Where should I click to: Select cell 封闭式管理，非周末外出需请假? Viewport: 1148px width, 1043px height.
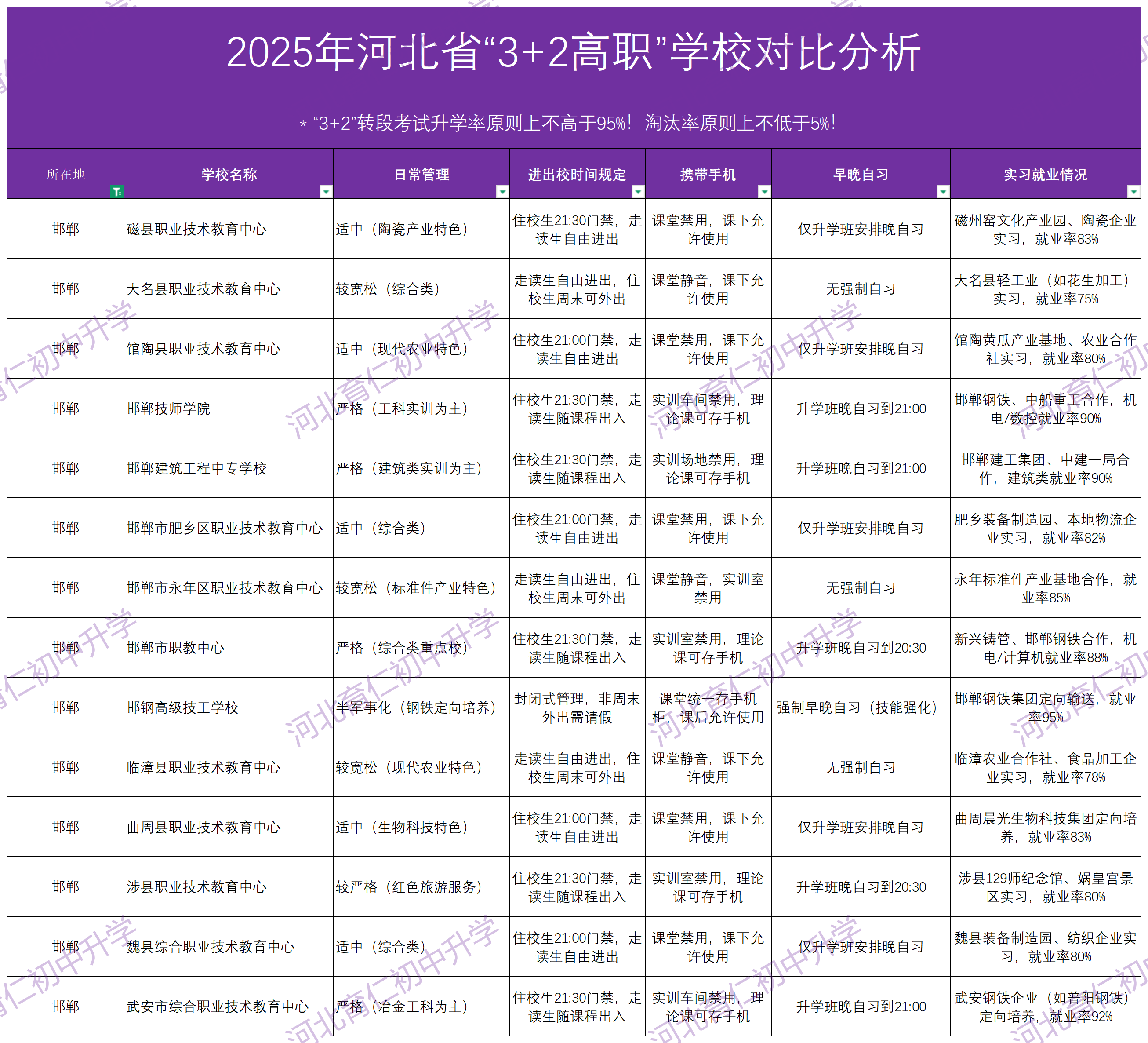pyautogui.click(x=578, y=707)
